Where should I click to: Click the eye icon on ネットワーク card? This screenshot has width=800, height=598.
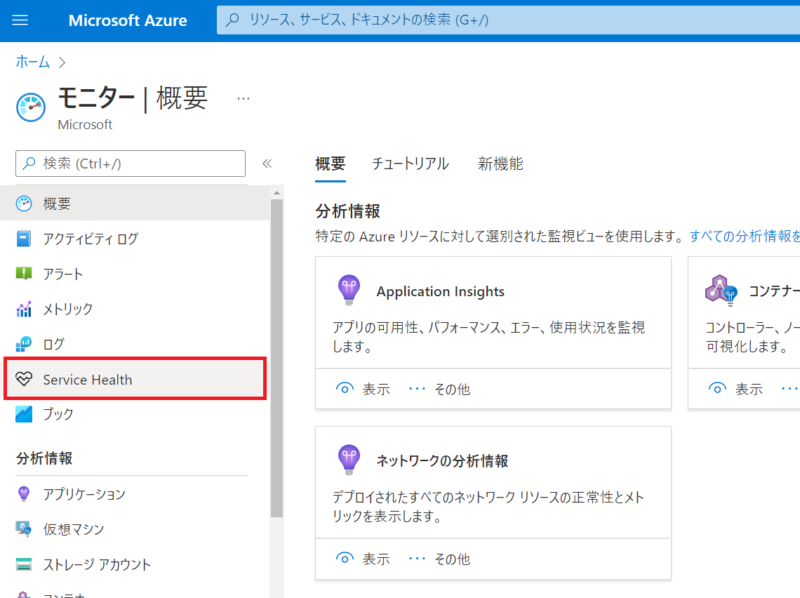pos(344,558)
